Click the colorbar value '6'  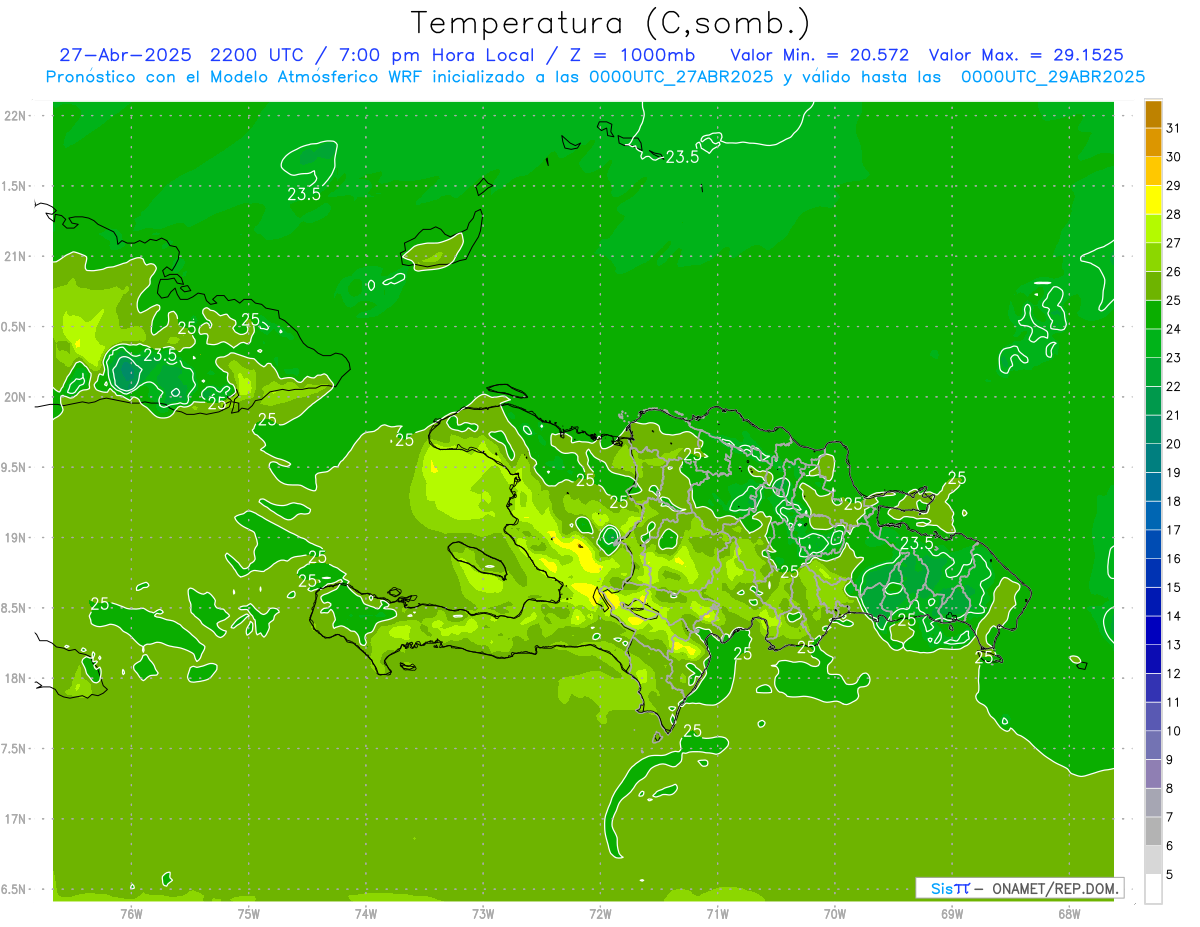(x=1170, y=846)
